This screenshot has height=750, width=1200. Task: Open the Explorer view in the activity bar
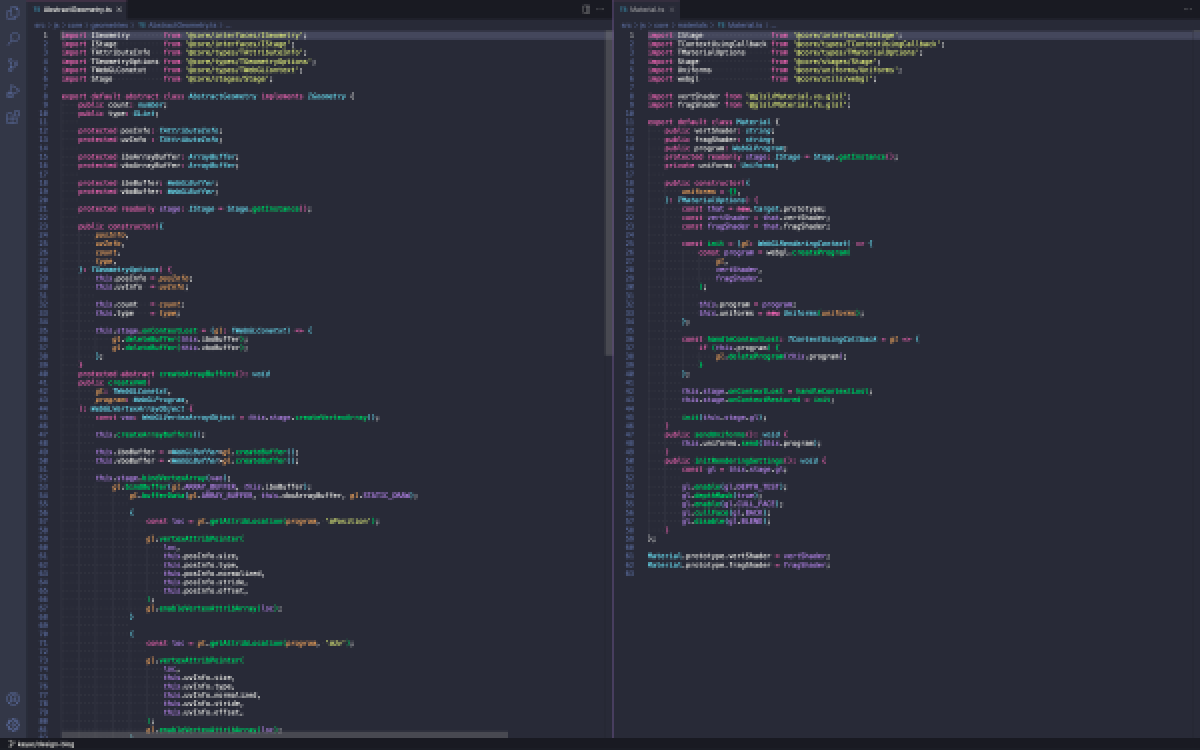click(x=13, y=13)
